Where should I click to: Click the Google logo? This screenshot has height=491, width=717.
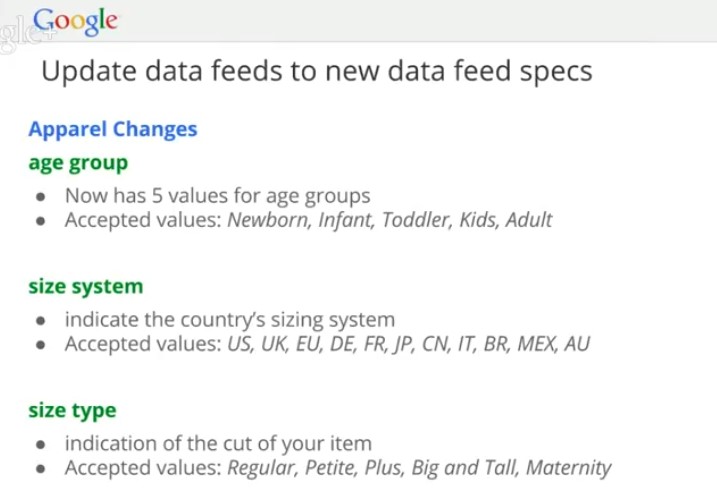click(75, 21)
